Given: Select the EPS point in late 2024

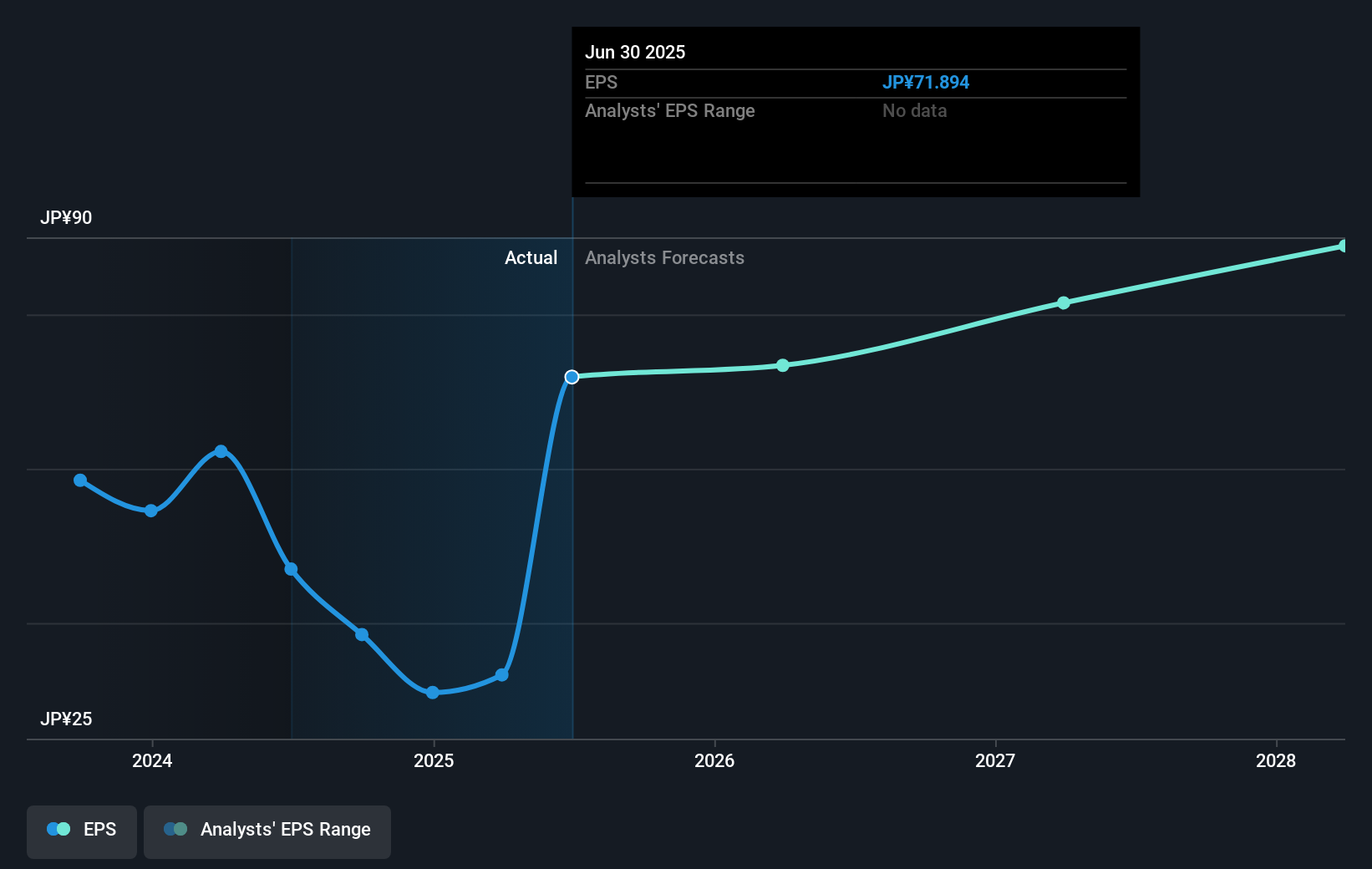Looking at the screenshot, I should coord(362,634).
